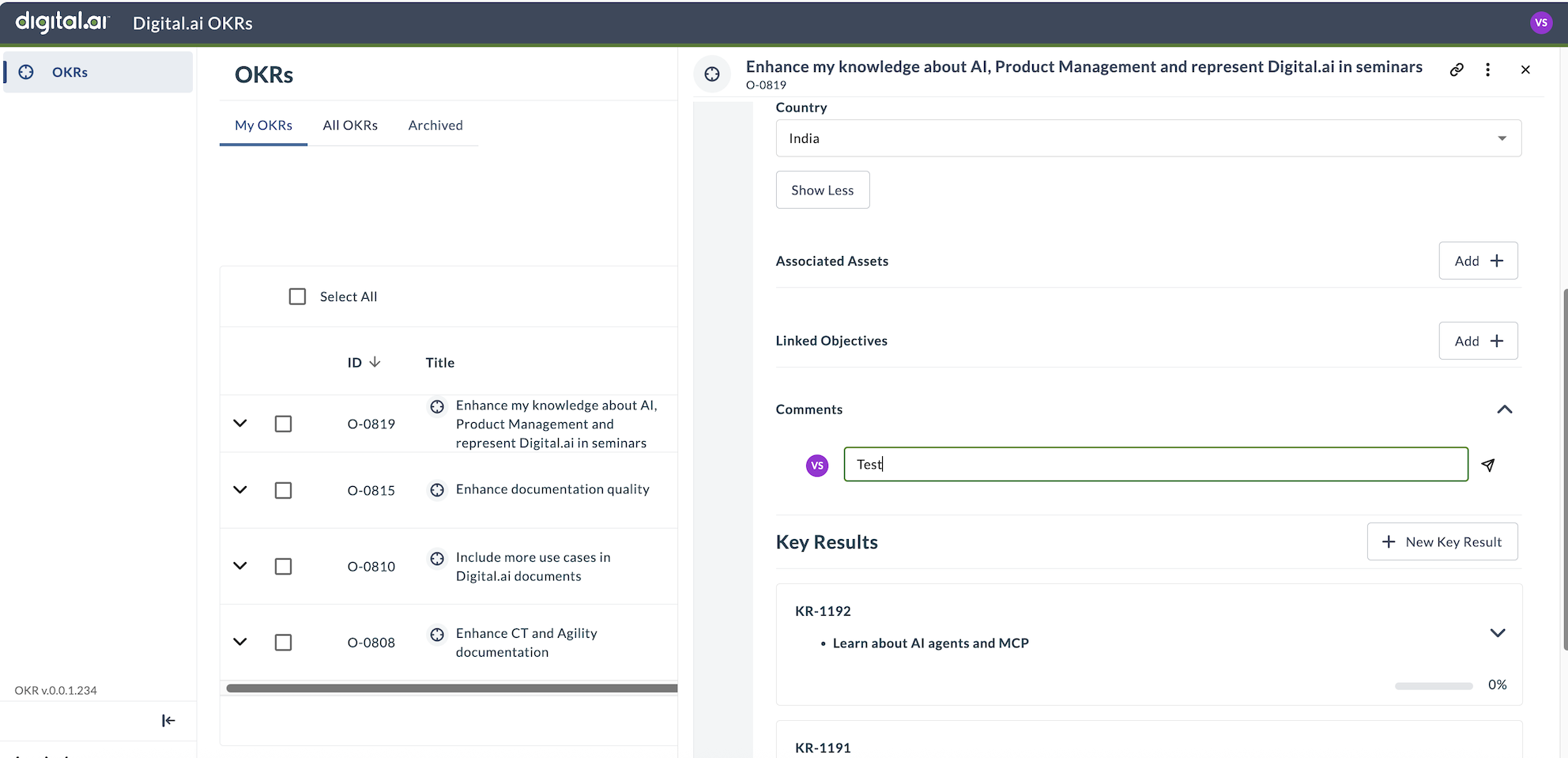This screenshot has height=758, width=1568.
Task: Select OKRs in the left navigation
Action: (98, 72)
